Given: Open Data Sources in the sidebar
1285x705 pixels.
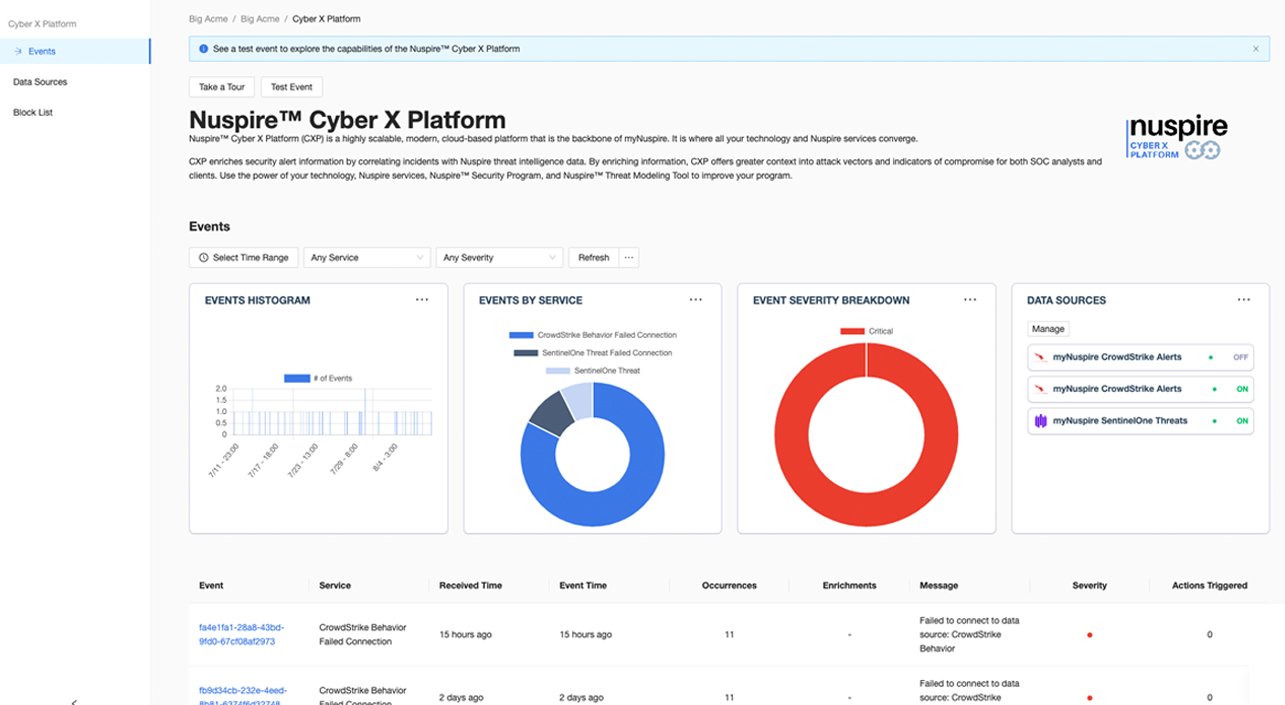Looking at the screenshot, I should pos(40,82).
